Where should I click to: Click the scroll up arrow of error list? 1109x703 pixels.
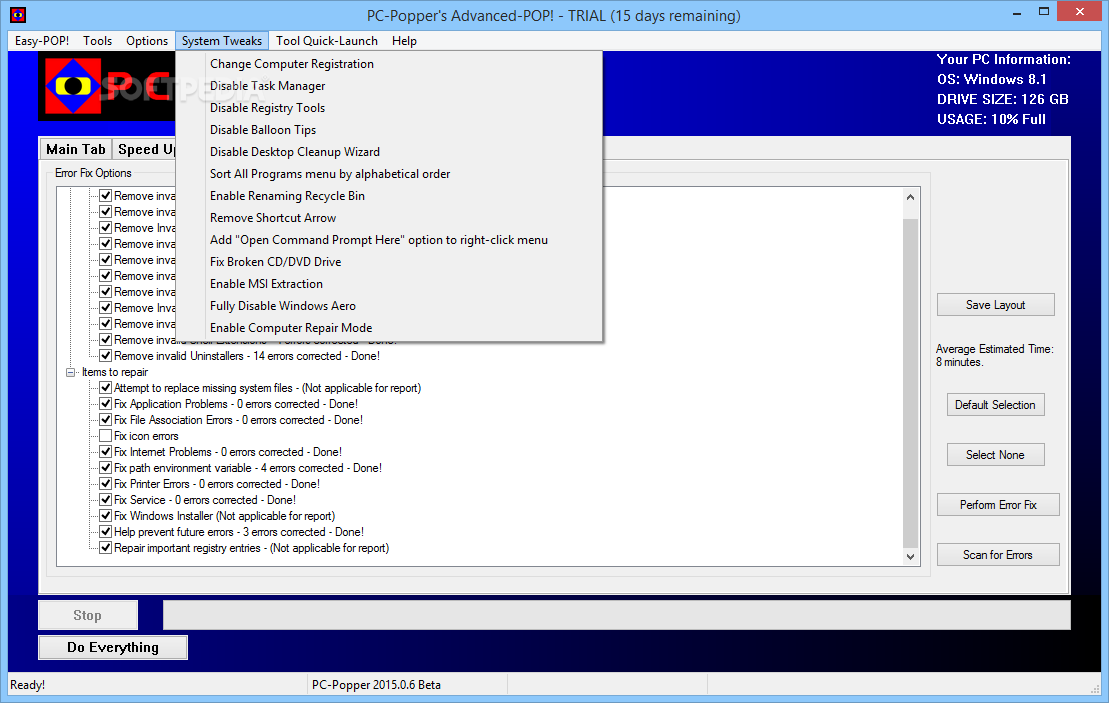coord(910,197)
